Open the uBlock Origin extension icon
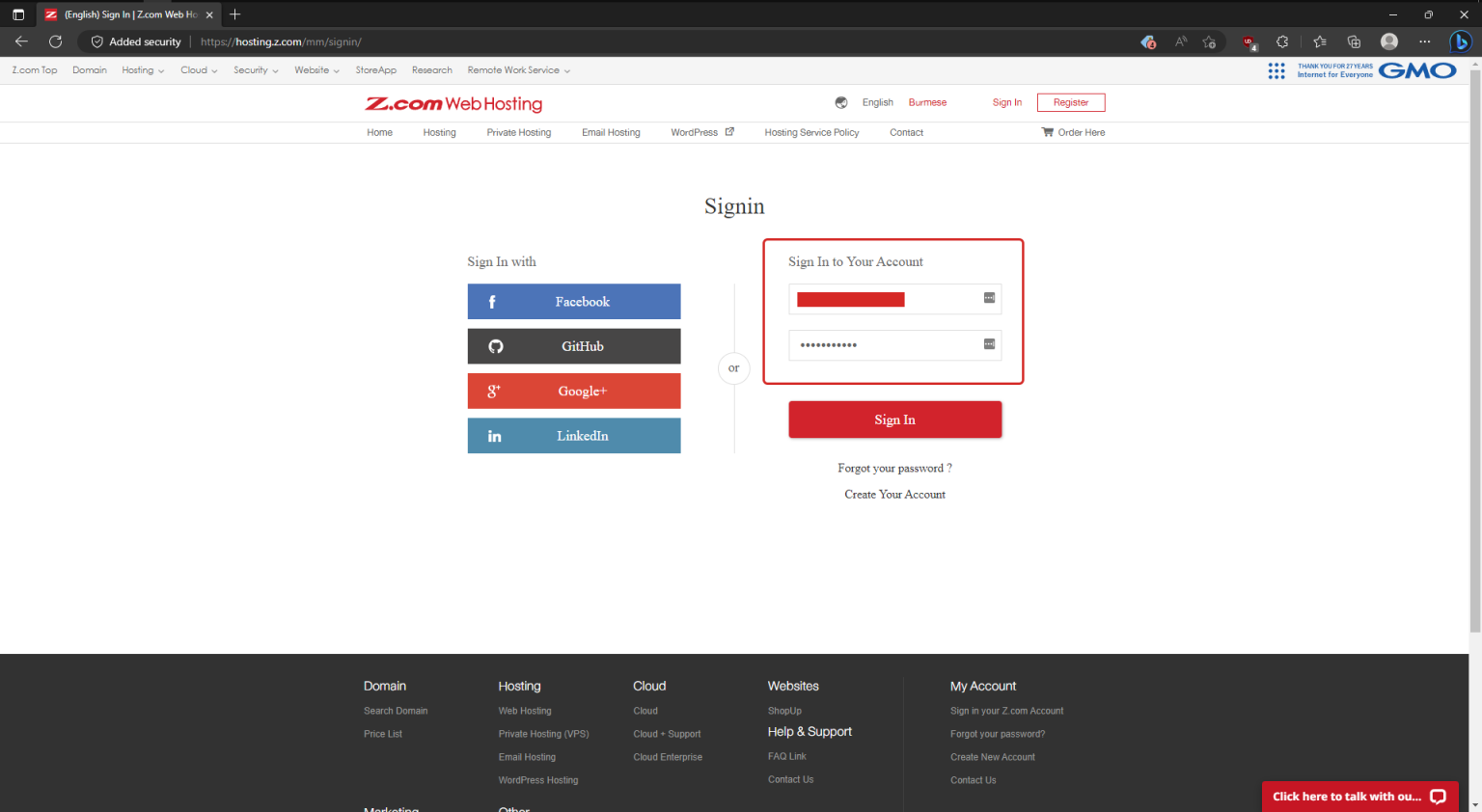 tap(1249, 42)
